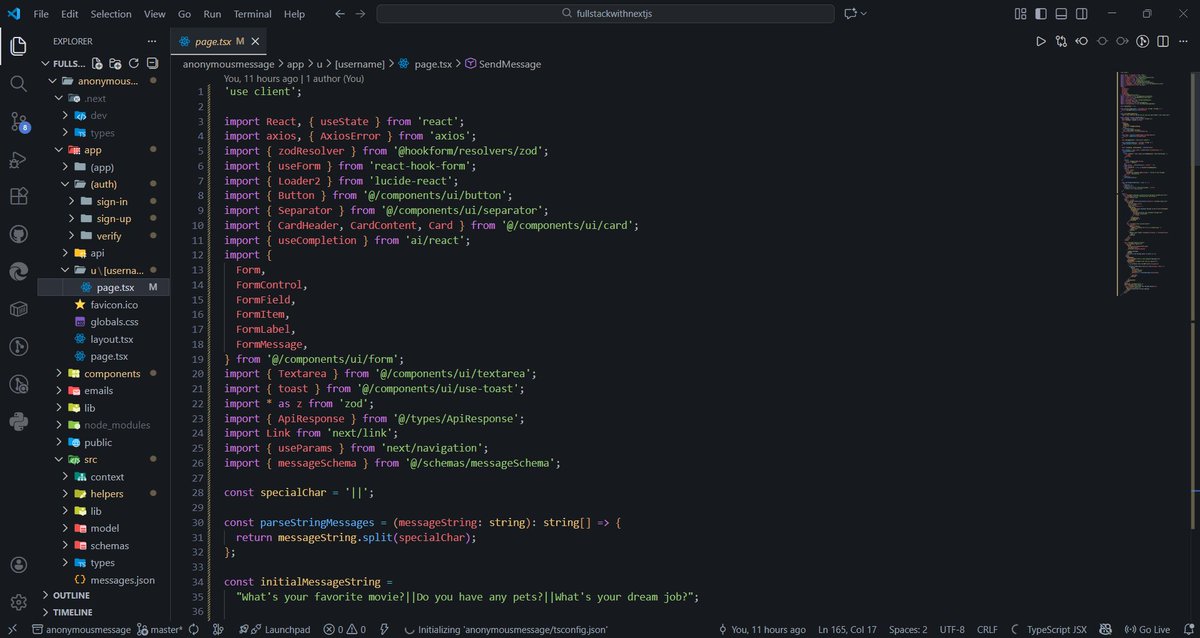Image resolution: width=1200 pixels, height=638 pixels.
Task: Collapse the app folder
Action: pyautogui.click(x=92, y=149)
